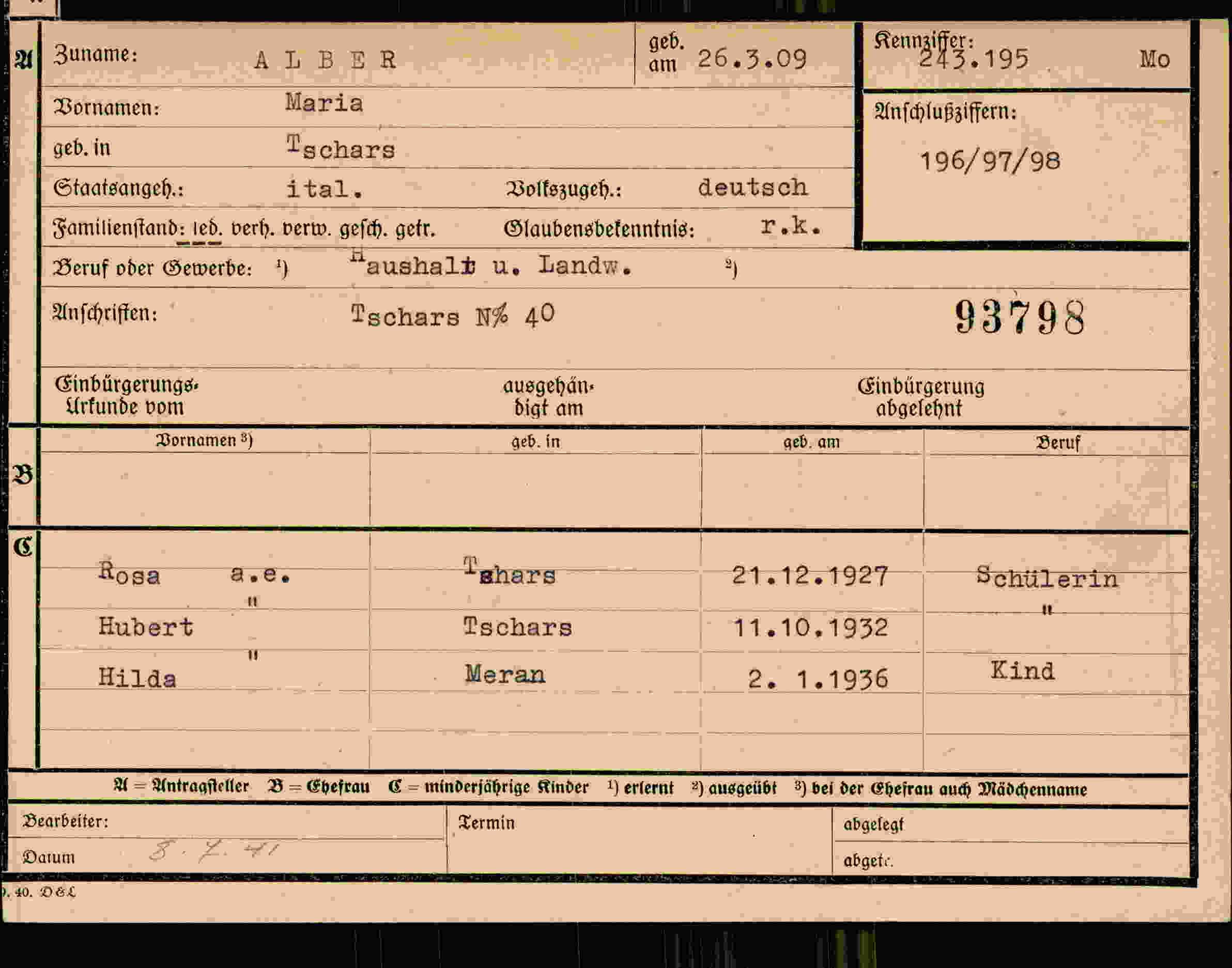Viewport: 1232px width, 968px height.
Task: Click the 'verh.' marital status option
Action: point(252,228)
